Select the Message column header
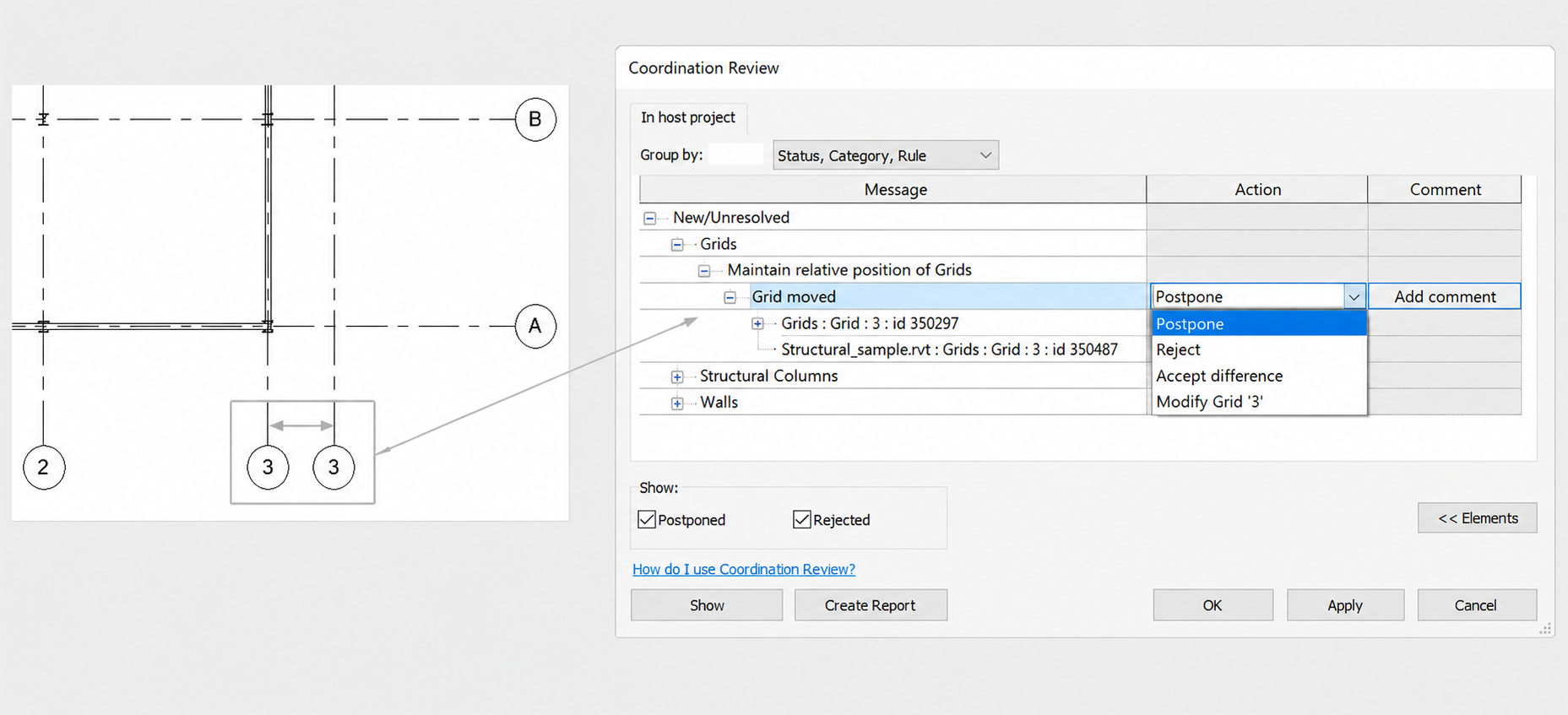1568x715 pixels. coord(893,189)
